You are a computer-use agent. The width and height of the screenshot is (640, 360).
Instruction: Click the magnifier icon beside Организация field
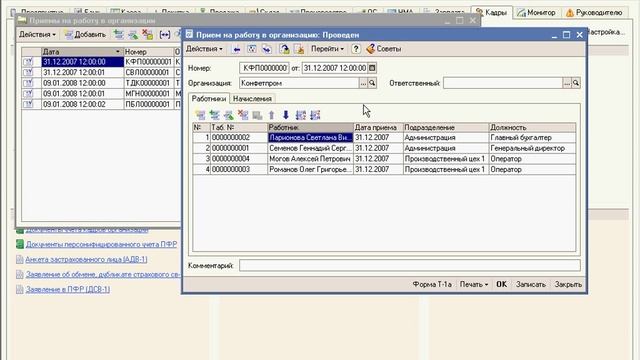point(372,83)
